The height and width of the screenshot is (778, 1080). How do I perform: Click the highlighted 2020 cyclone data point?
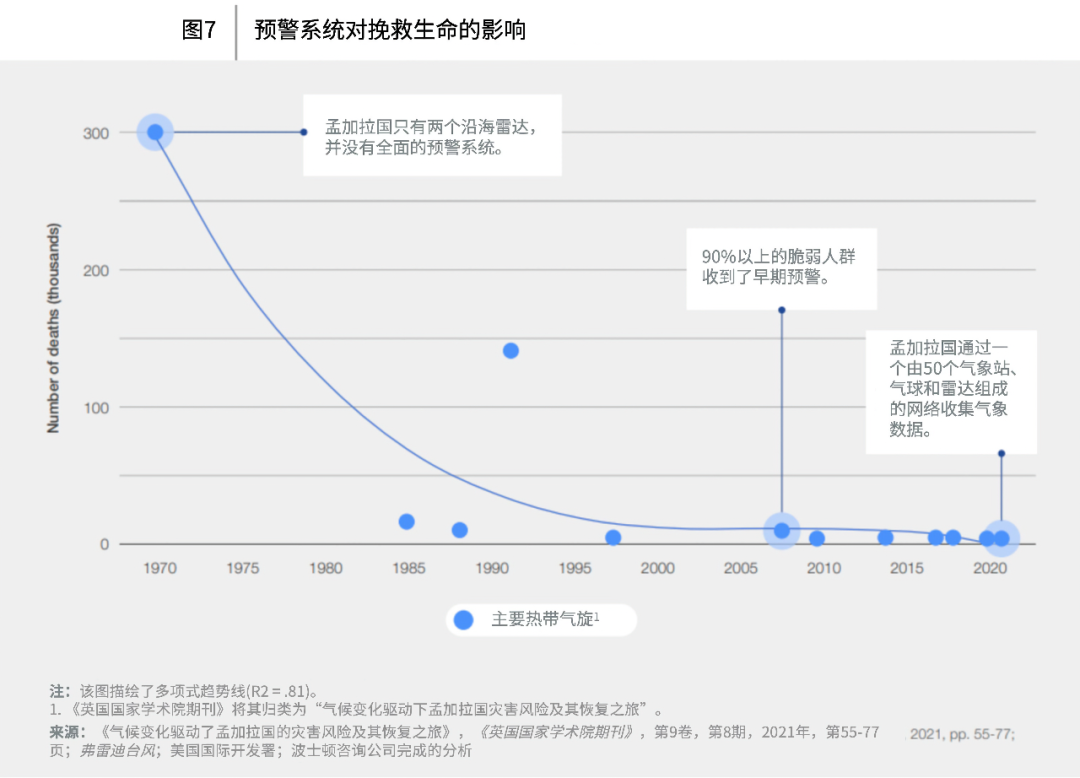[1001, 538]
